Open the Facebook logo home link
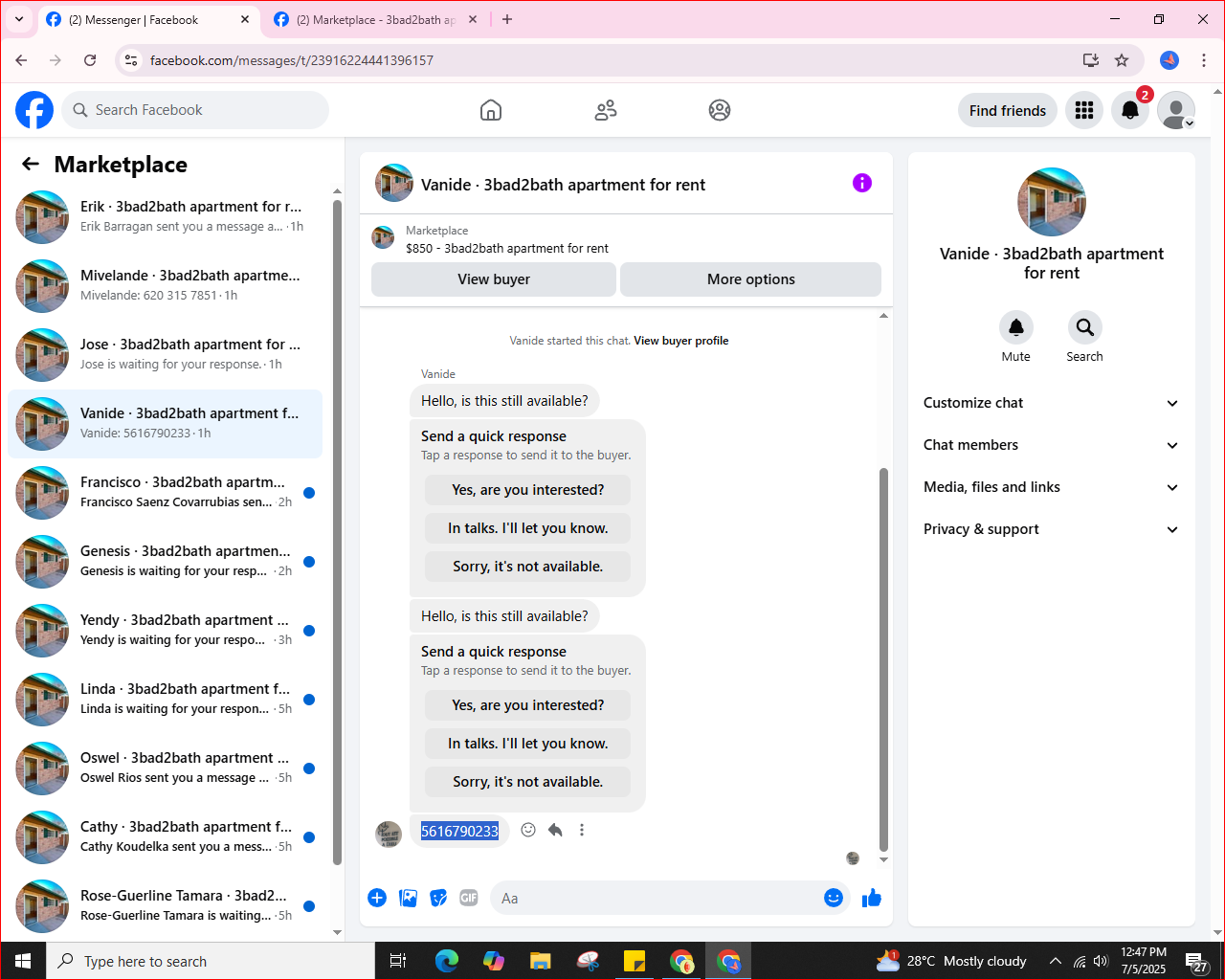This screenshot has height=980, width=1225. pyautogui.click(x=34, y=110)
